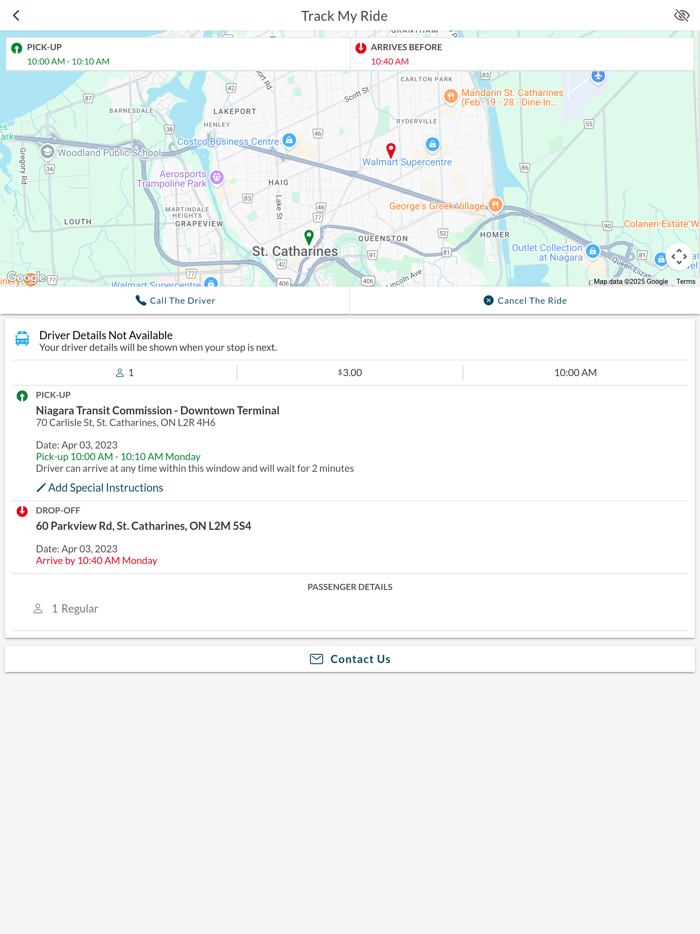Click the red drop-off pin on the map

click(x=391, y=151)
